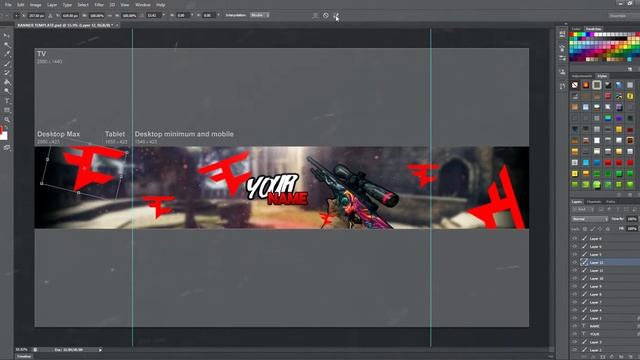640x360 pixels.
Task: Click the white background color swatch
Action: tap(4, 136)
